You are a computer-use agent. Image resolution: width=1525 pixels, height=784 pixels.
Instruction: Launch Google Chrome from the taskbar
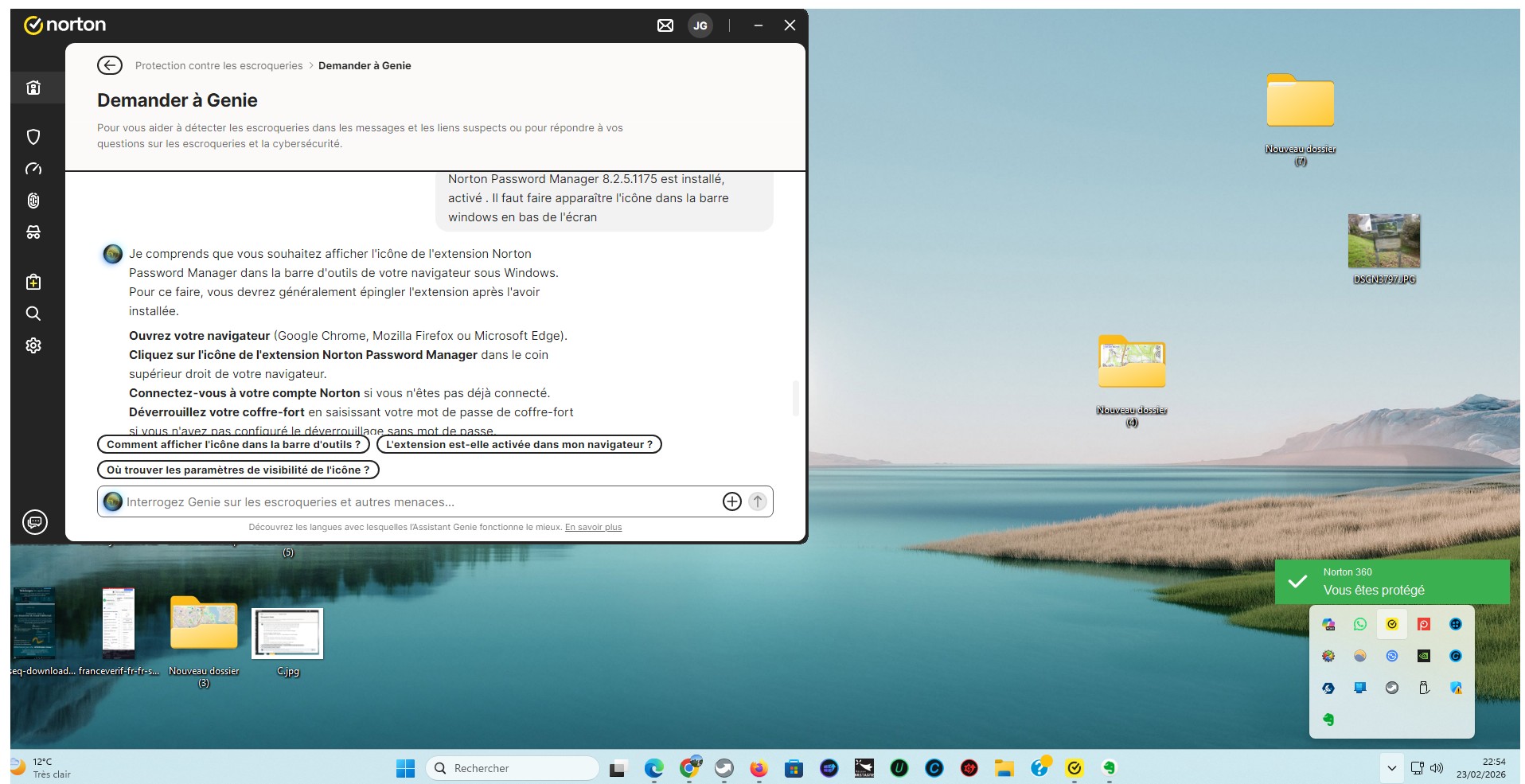[x=689, y=768]
